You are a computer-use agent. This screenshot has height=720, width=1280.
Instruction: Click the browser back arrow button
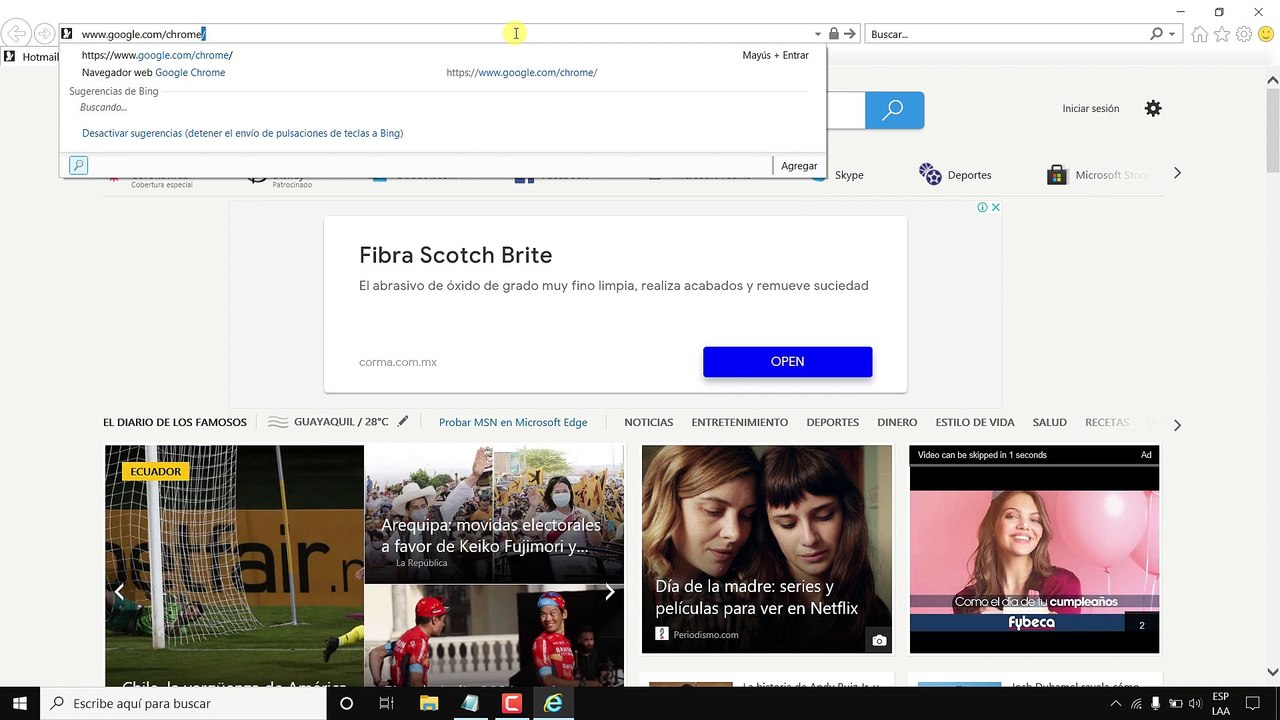tap(17, 34)
